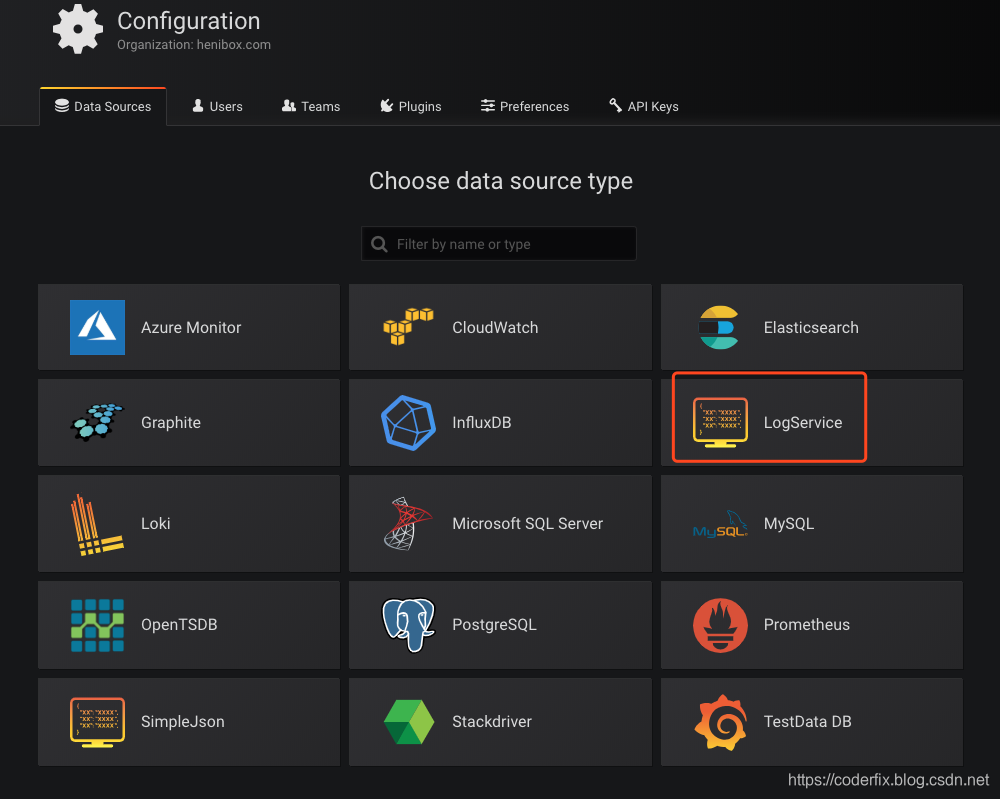1000x799 pixels.
Task: Select Graphite data source label
Action: [x=170, y=423]
